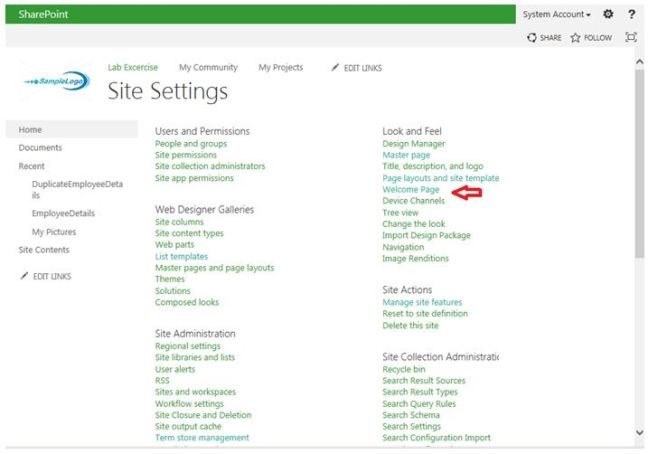Open the System Account dropdown

point(556,14)
